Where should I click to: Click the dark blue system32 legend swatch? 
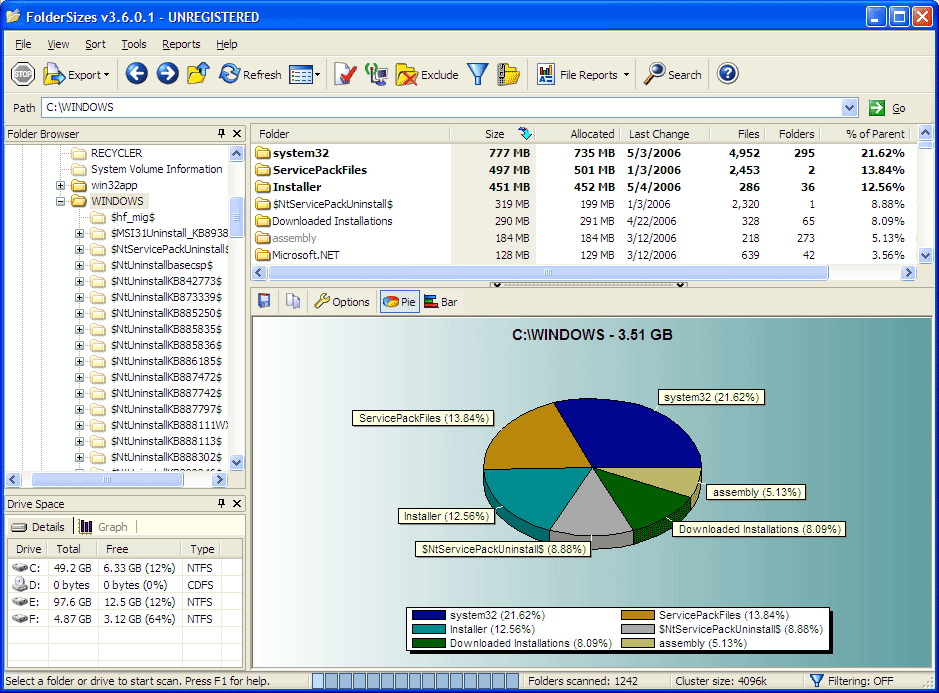[x=429, y=615]
